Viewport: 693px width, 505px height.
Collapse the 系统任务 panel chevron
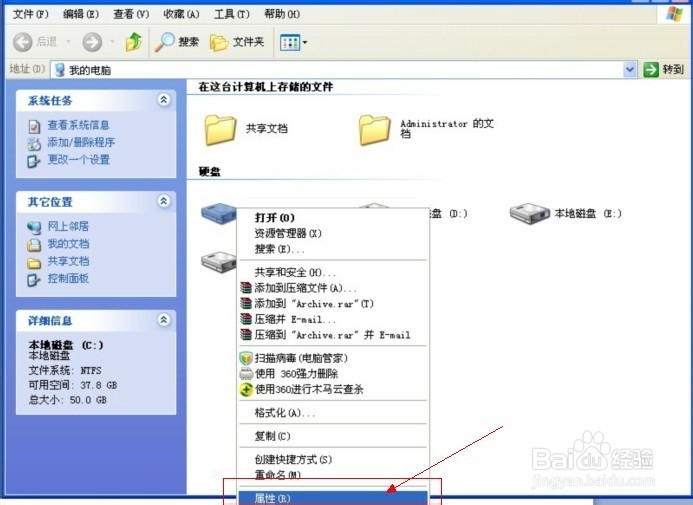(x=164, y=100)
